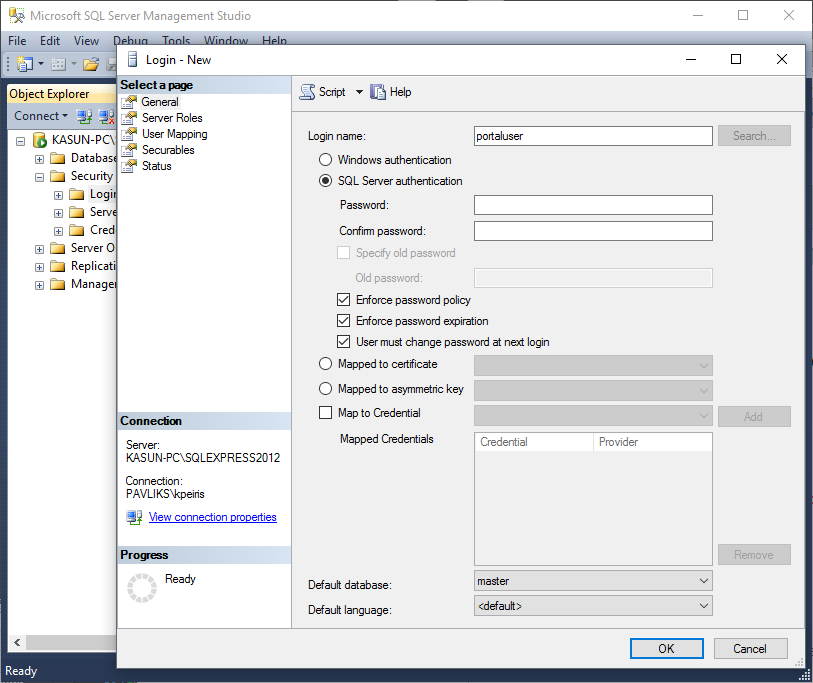Click the Credentials folder icon in tree

pyautogui.click(x=76, y=230)
